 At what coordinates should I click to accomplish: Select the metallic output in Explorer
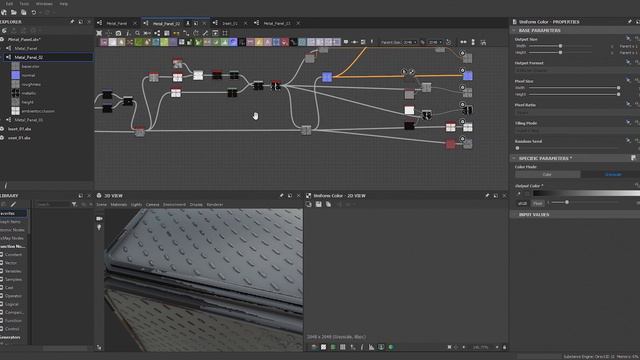29,93
